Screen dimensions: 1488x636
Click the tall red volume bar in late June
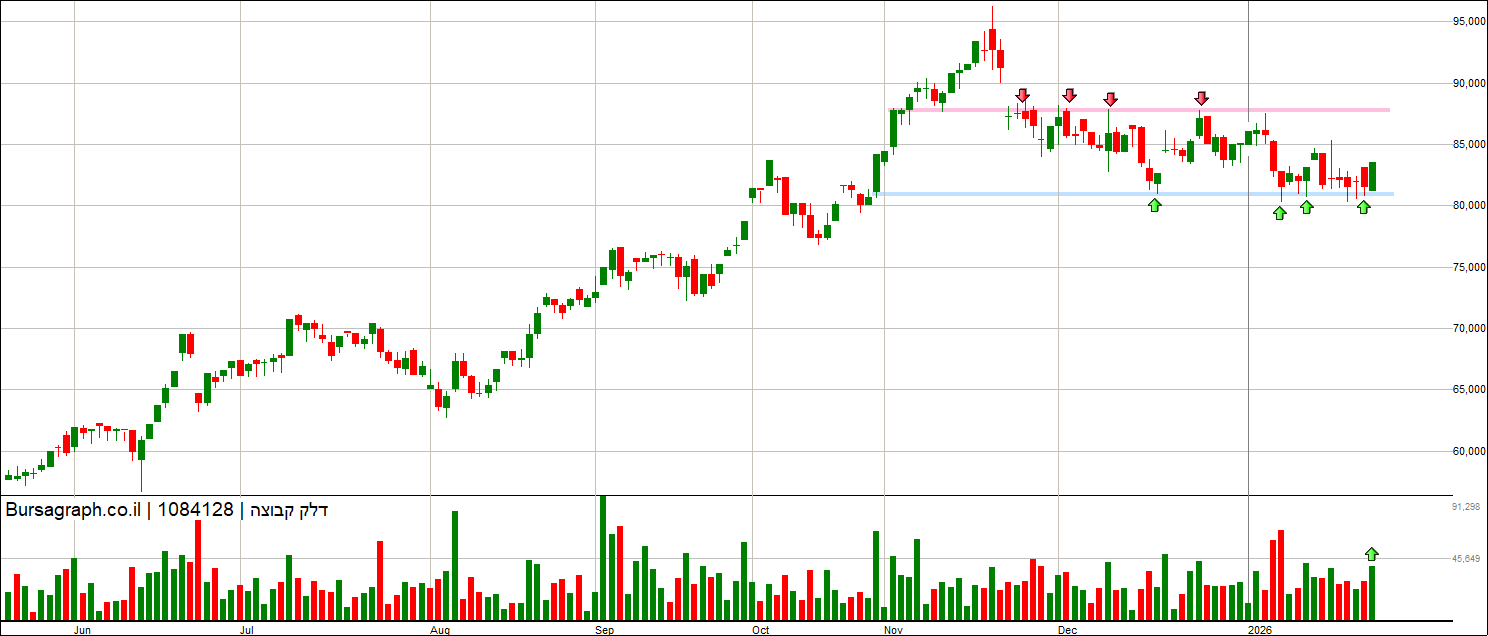click(198, 570)
